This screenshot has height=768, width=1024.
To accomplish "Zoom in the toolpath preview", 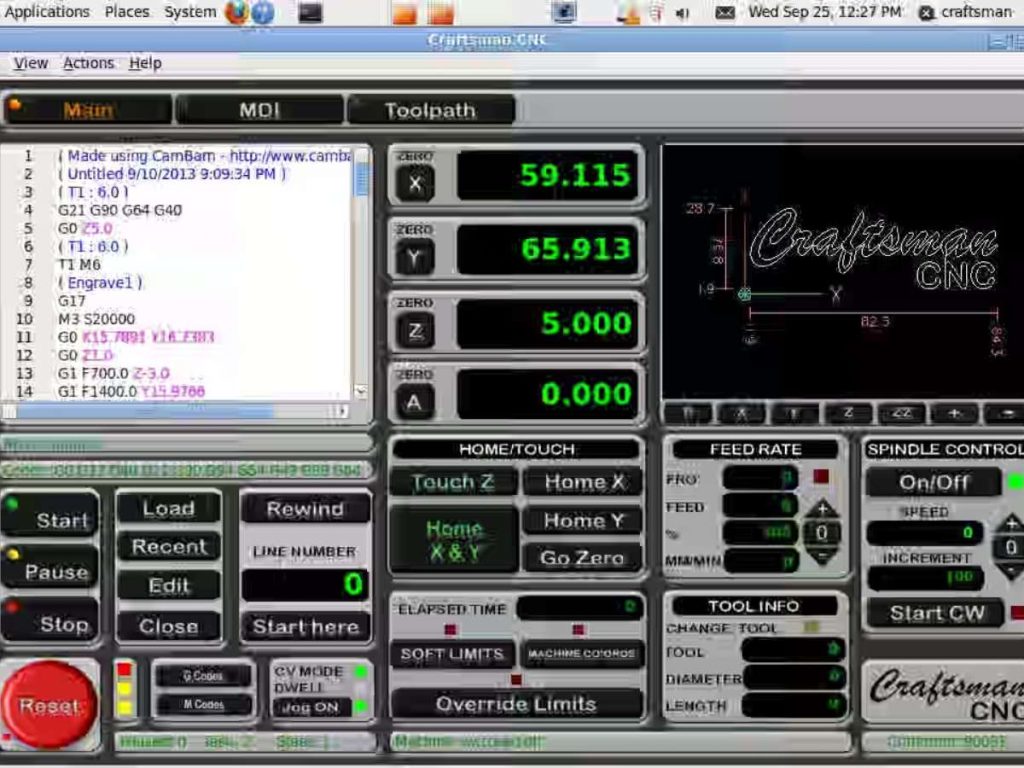I will [x=955, y=413].
